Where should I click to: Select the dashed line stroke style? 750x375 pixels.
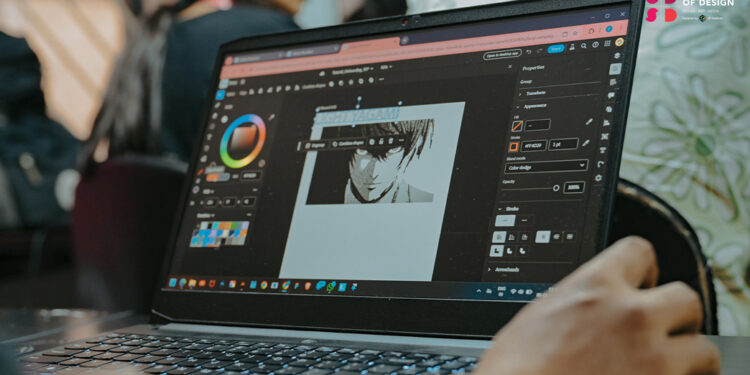[x=524, y=220]
